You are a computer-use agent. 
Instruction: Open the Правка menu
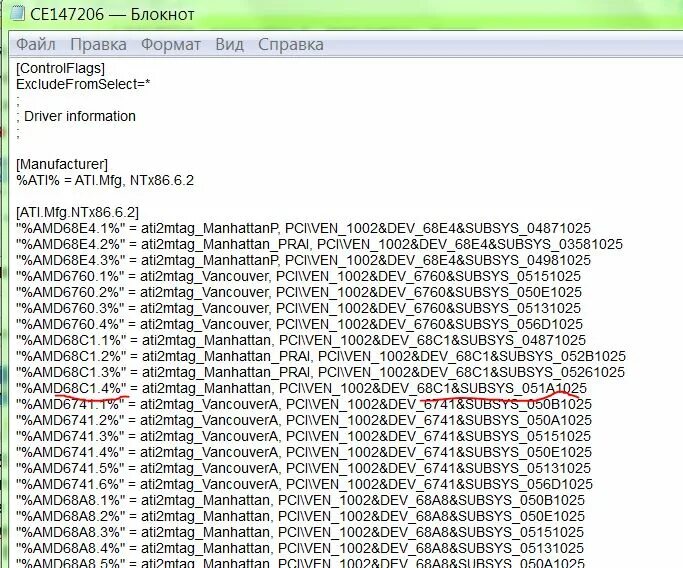click(98, 44)
